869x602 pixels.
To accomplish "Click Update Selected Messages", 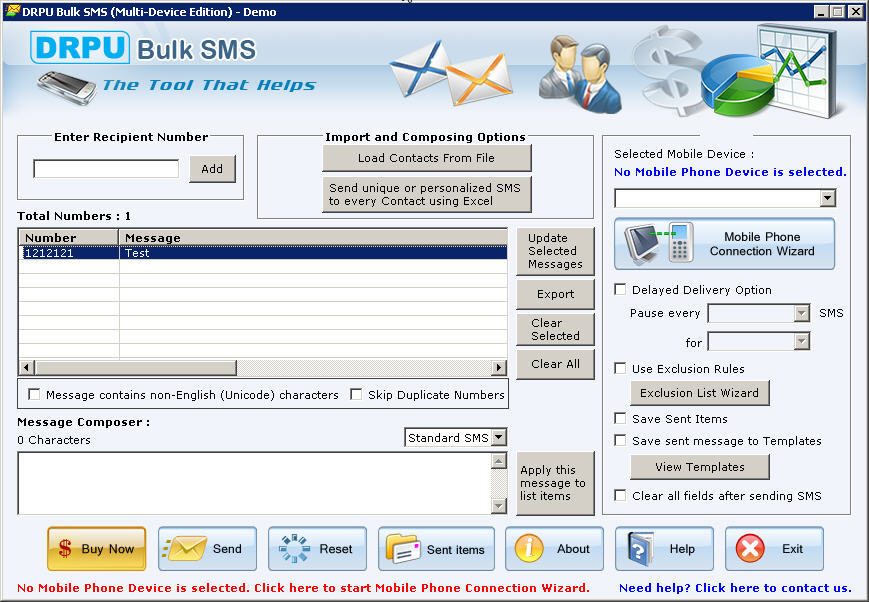I will (555, 251).
